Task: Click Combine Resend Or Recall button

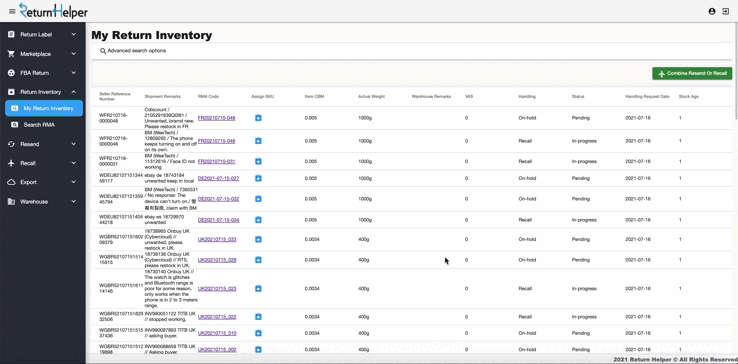Action: point(692,73)
